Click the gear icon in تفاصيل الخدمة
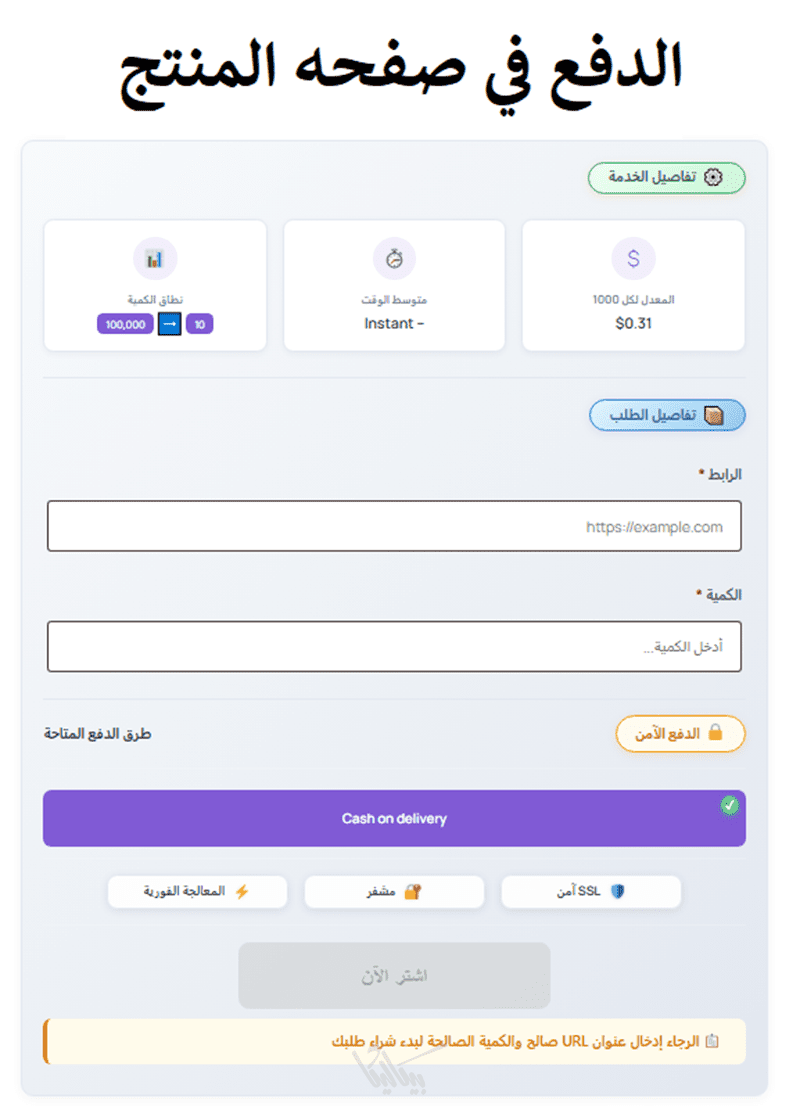 pos(713,177)
